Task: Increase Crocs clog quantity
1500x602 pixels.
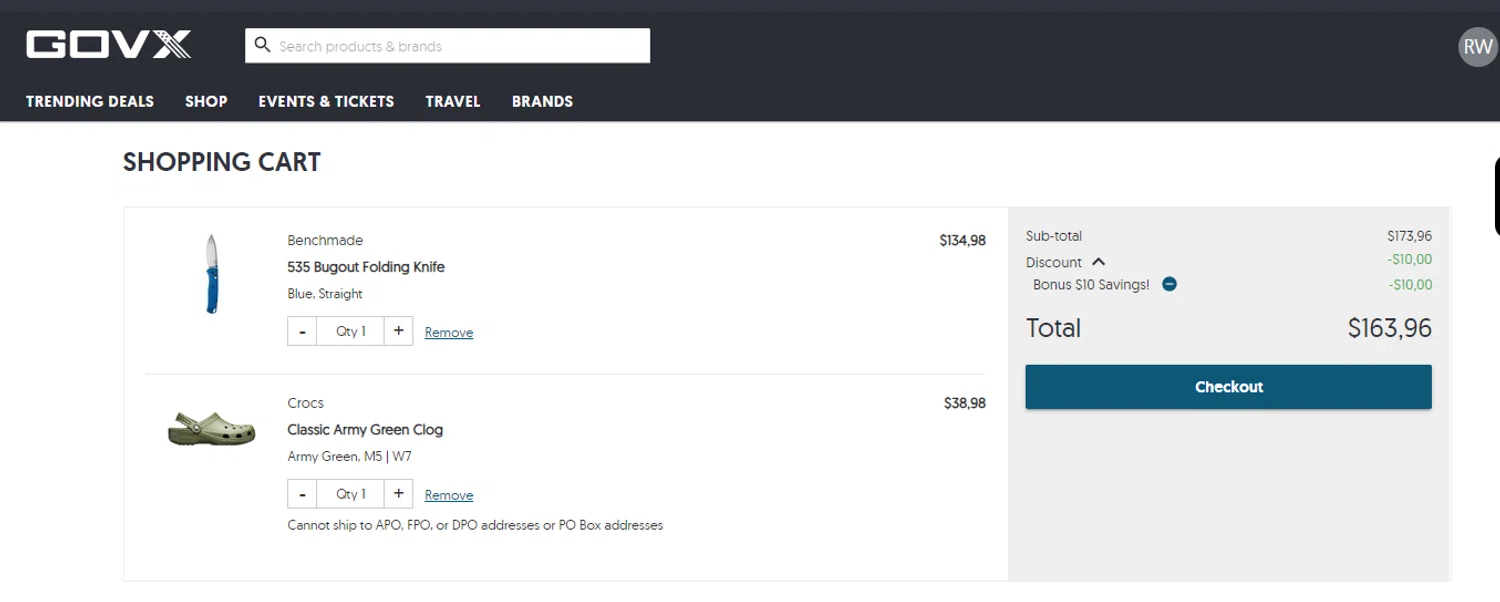Action: (x=398, y=494)
